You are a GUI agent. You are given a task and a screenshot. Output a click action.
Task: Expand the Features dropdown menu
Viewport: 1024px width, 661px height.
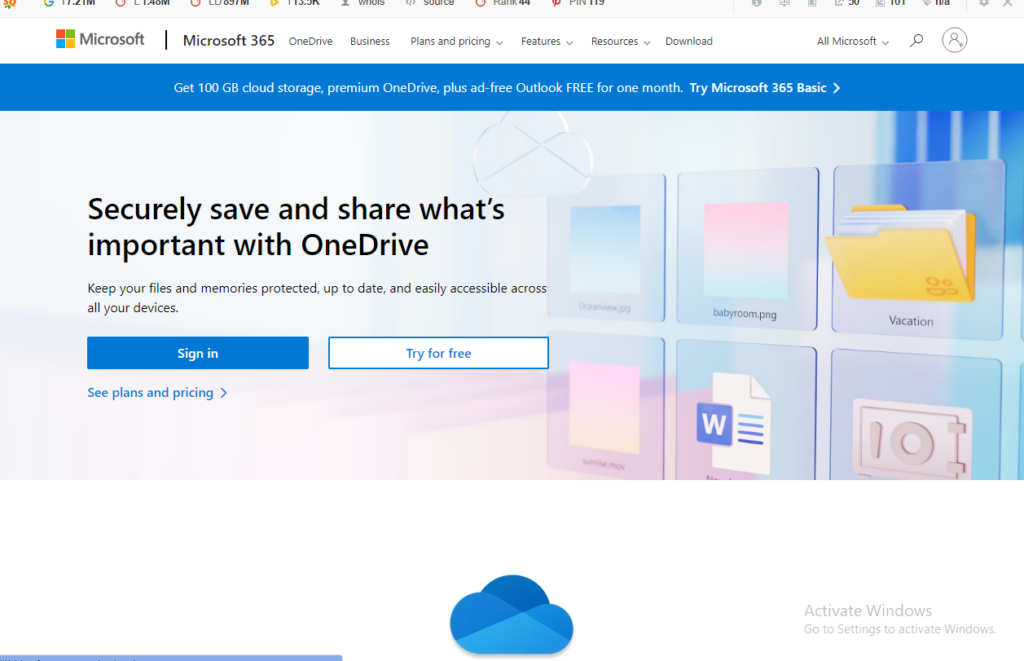tap(547, 41)
